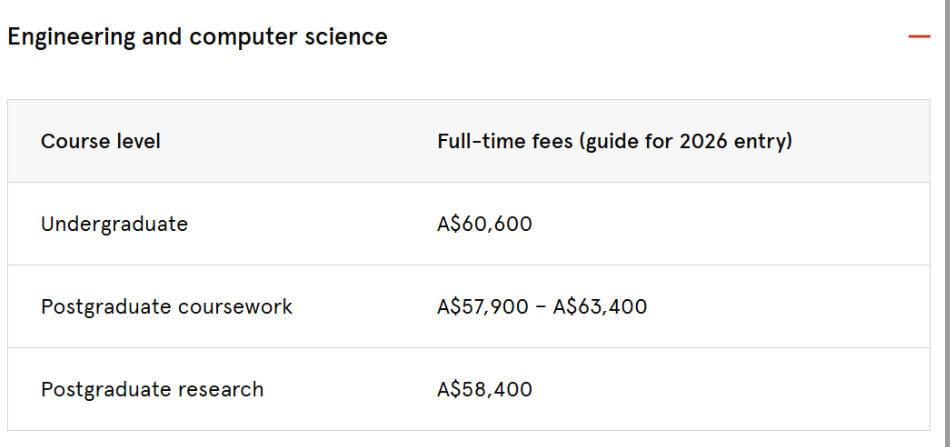Click the Full-time fees column header
Image resolution: width=950 pixels, height=447 pixels.
[x=614, y=141]
